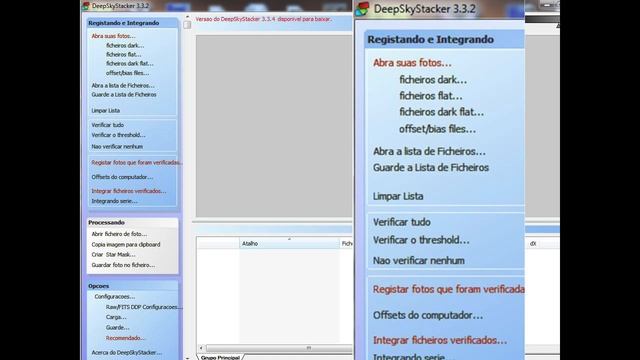
Task: Click the left arrow of the file list scrollbar
Action: point(201,348)
